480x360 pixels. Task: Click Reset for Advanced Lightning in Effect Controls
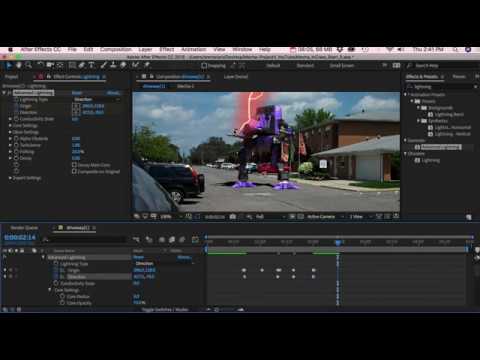[x=77, y=93]
